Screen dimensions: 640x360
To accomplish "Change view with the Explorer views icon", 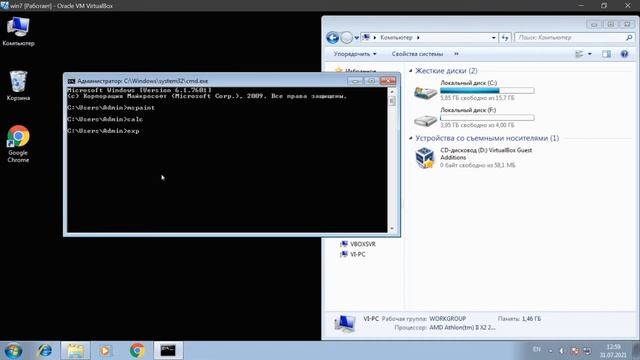I will click(579, 54).
